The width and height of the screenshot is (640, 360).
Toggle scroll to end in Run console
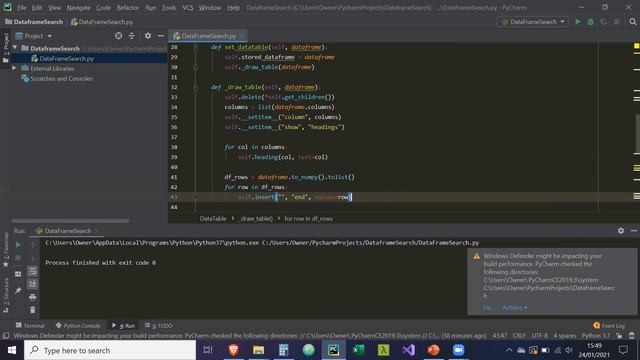[x=33, y=284]
